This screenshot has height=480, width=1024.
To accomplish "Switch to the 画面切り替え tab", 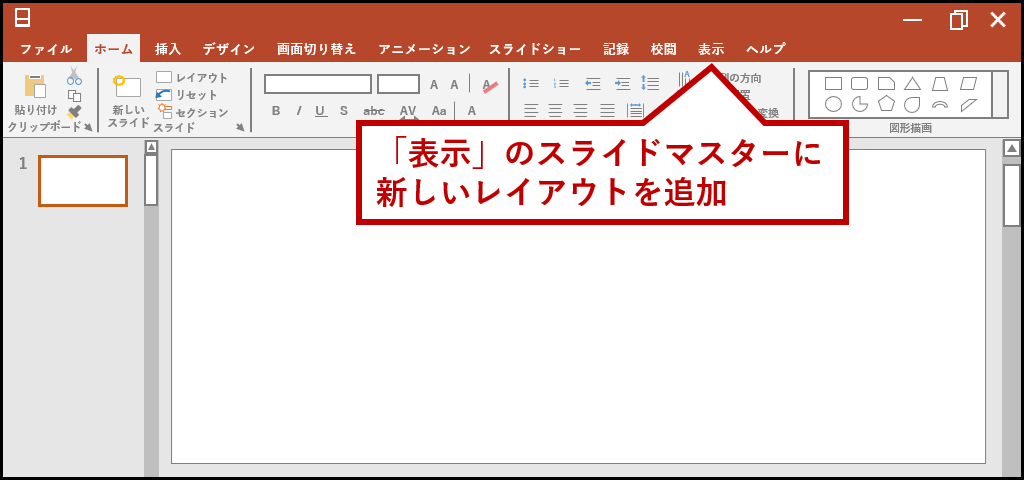I will (316, 49).
